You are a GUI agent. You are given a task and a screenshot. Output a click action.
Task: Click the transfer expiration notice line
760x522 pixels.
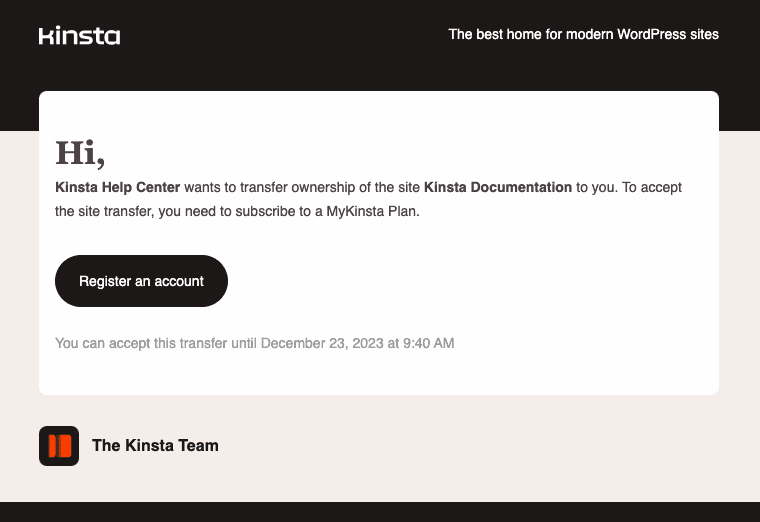click(254, 343)
